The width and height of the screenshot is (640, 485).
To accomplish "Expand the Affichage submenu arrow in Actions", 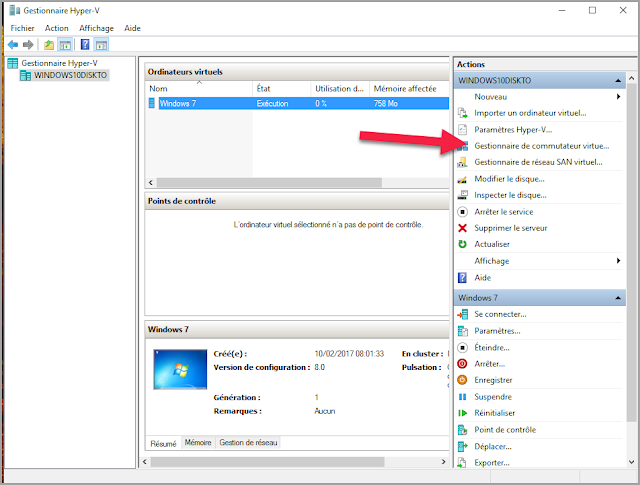I will pyautogui.click(x=619, y=261).
